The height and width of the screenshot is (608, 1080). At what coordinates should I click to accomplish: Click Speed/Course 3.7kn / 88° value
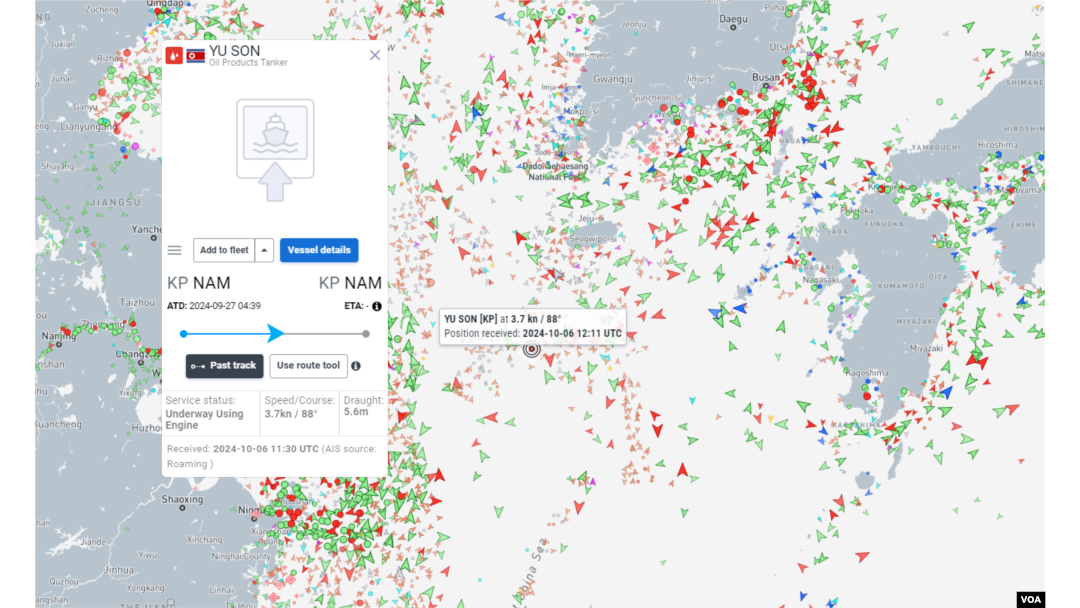[291, 414]
